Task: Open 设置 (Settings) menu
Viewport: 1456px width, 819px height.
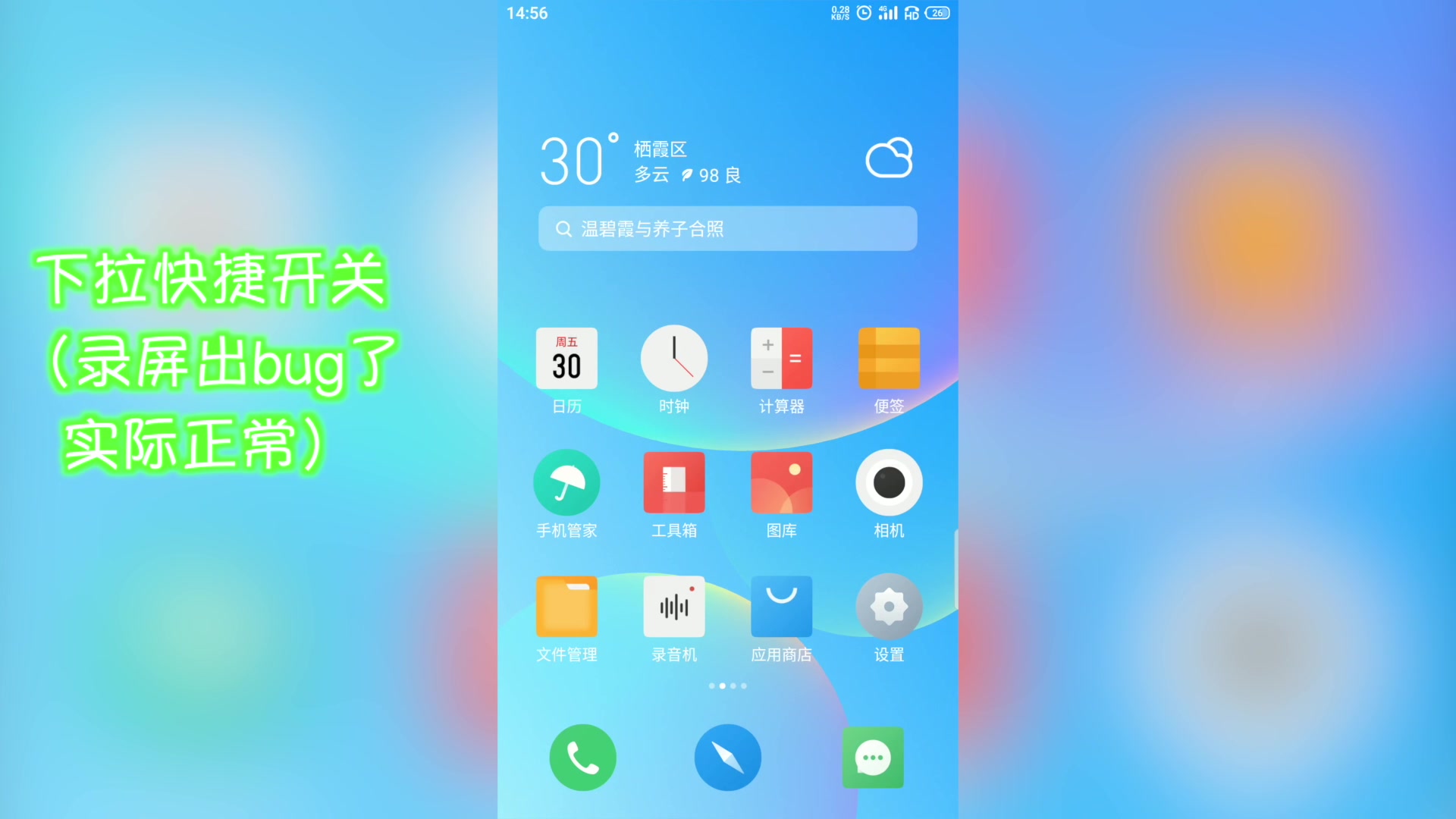Action: pos(889,607)
